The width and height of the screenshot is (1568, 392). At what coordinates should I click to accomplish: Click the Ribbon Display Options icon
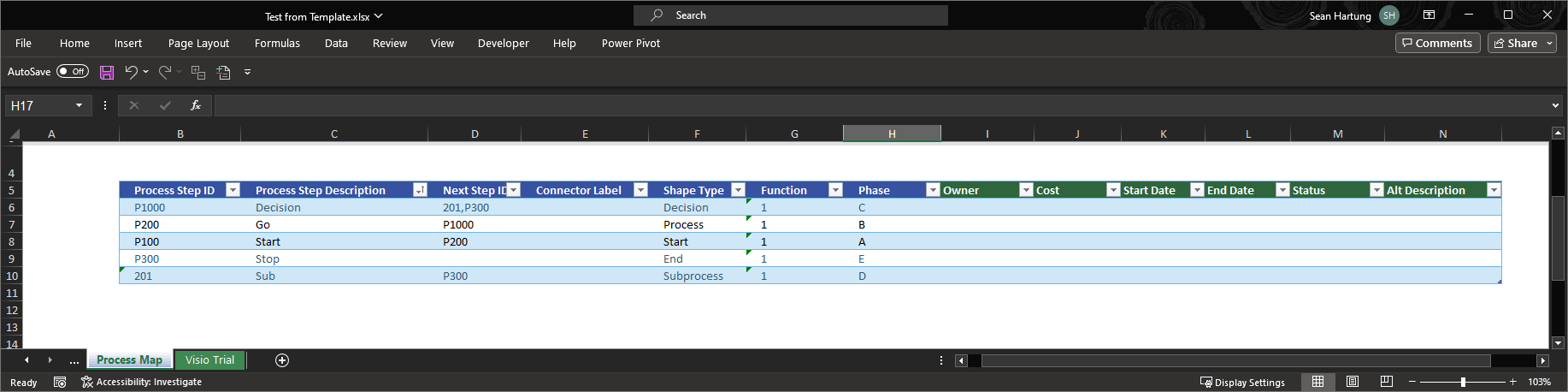pyautogui.click(x=1429, y=15)
